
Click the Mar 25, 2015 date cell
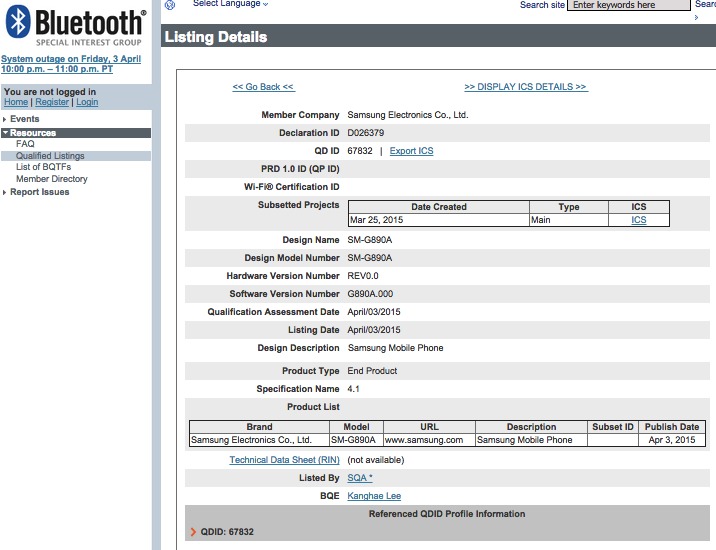pos(438,220)
